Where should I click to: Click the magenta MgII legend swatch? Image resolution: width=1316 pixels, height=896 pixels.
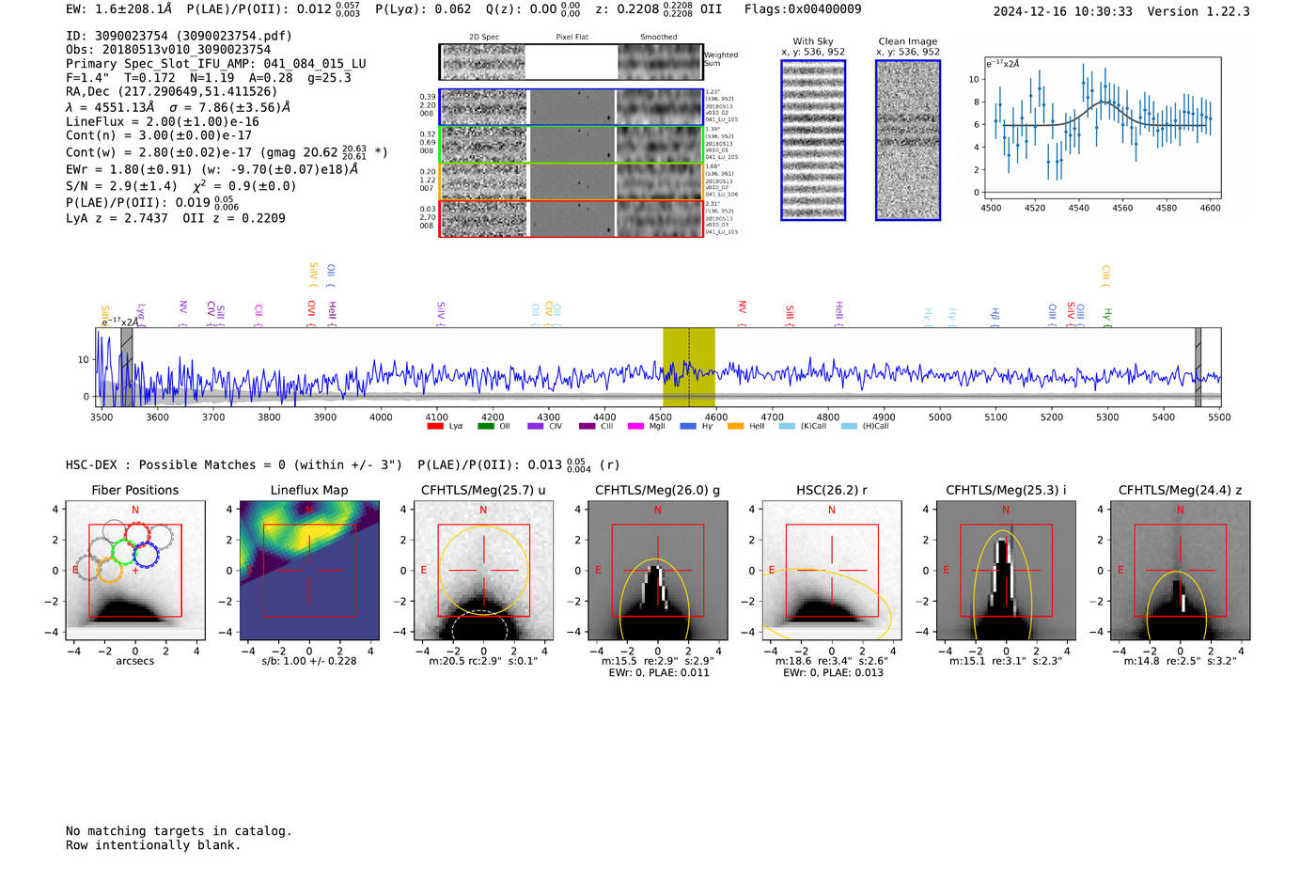[x=636, y=427]
